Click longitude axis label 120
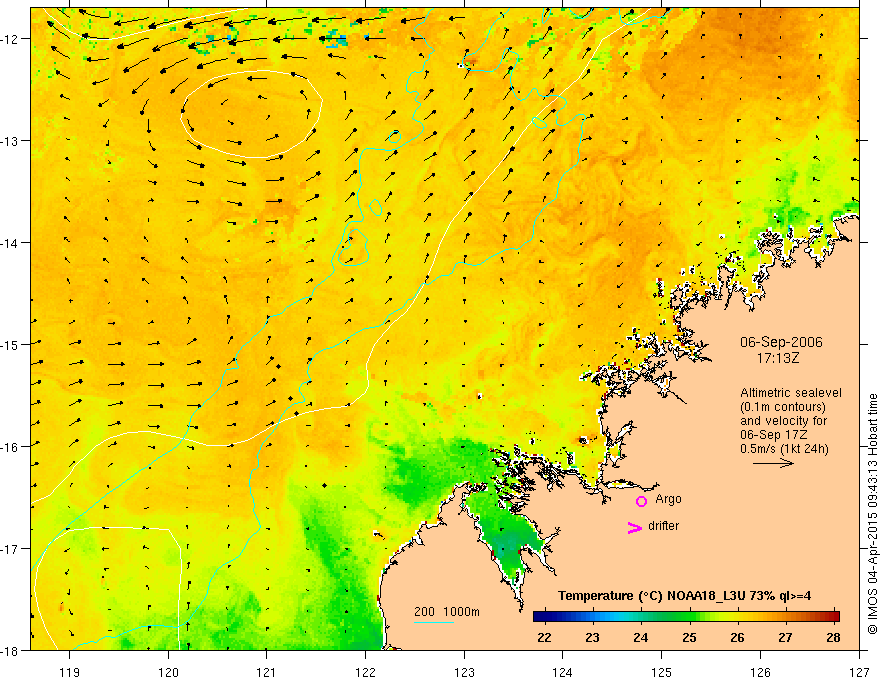 (x=168, y=672)
